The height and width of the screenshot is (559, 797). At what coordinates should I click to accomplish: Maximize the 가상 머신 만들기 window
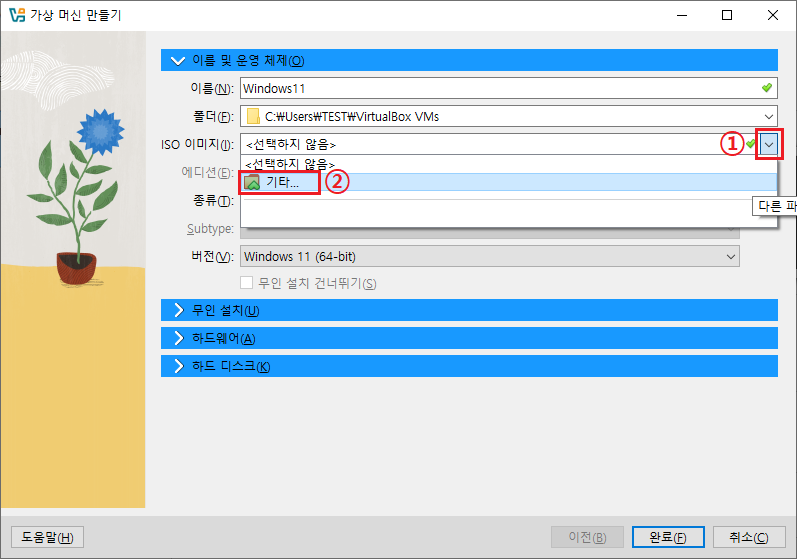click(727, 15)
